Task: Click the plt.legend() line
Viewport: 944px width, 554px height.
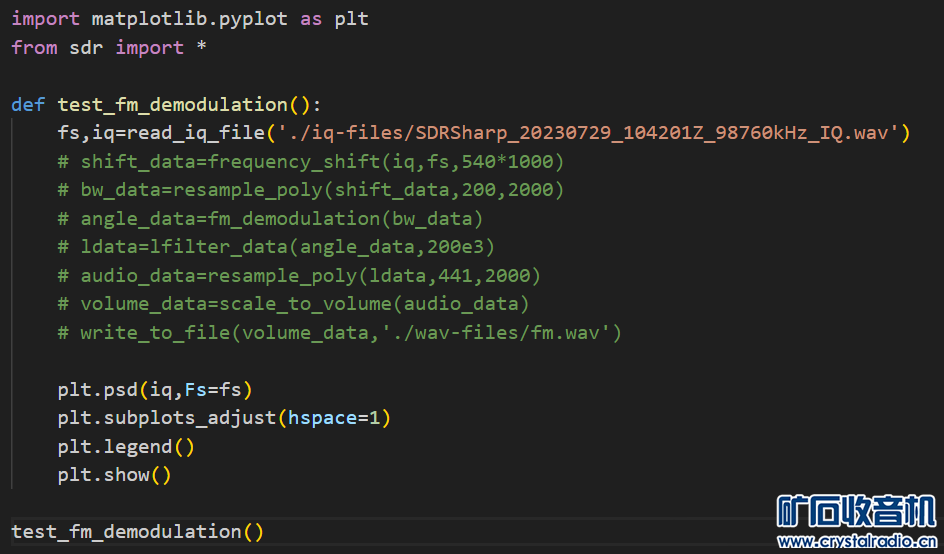Action: (x=126, y=446)
